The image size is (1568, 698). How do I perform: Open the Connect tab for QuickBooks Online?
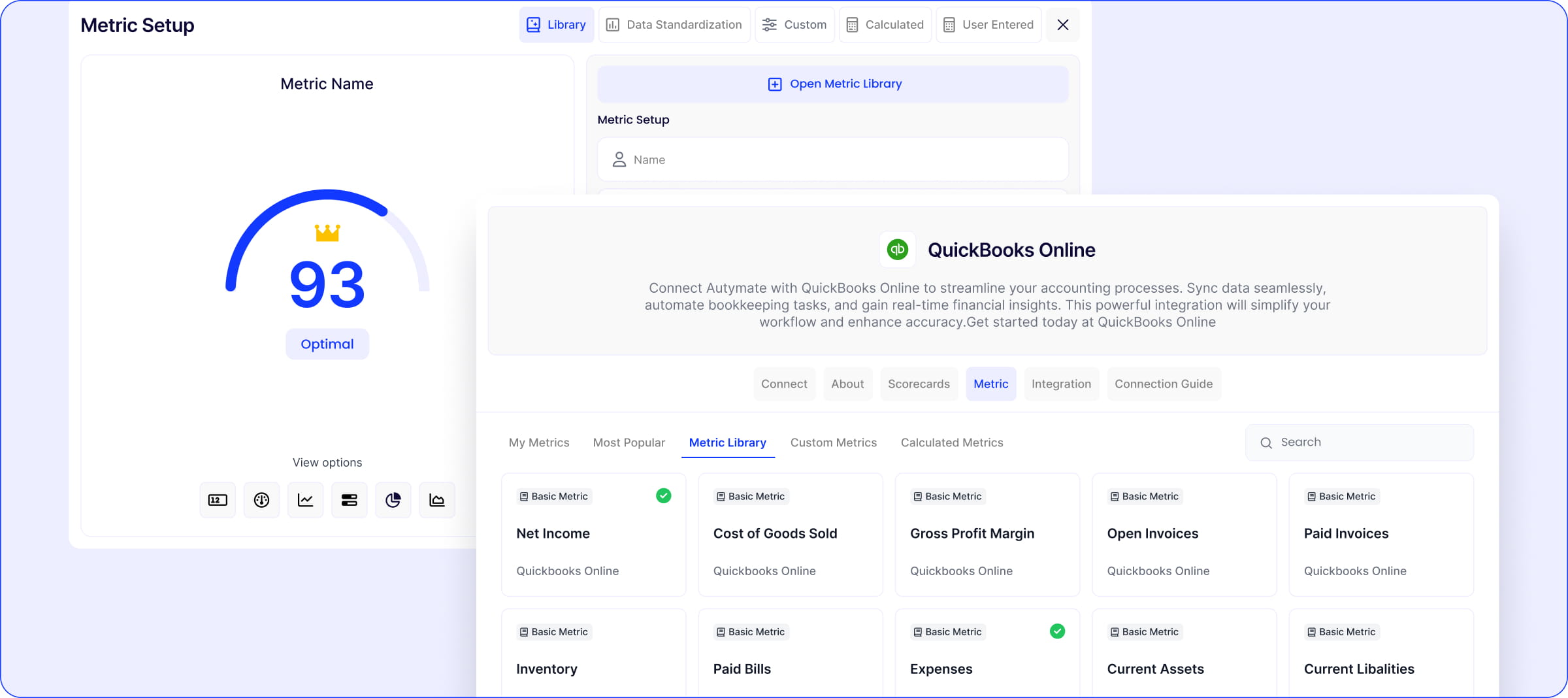click(x=784, y=384)
